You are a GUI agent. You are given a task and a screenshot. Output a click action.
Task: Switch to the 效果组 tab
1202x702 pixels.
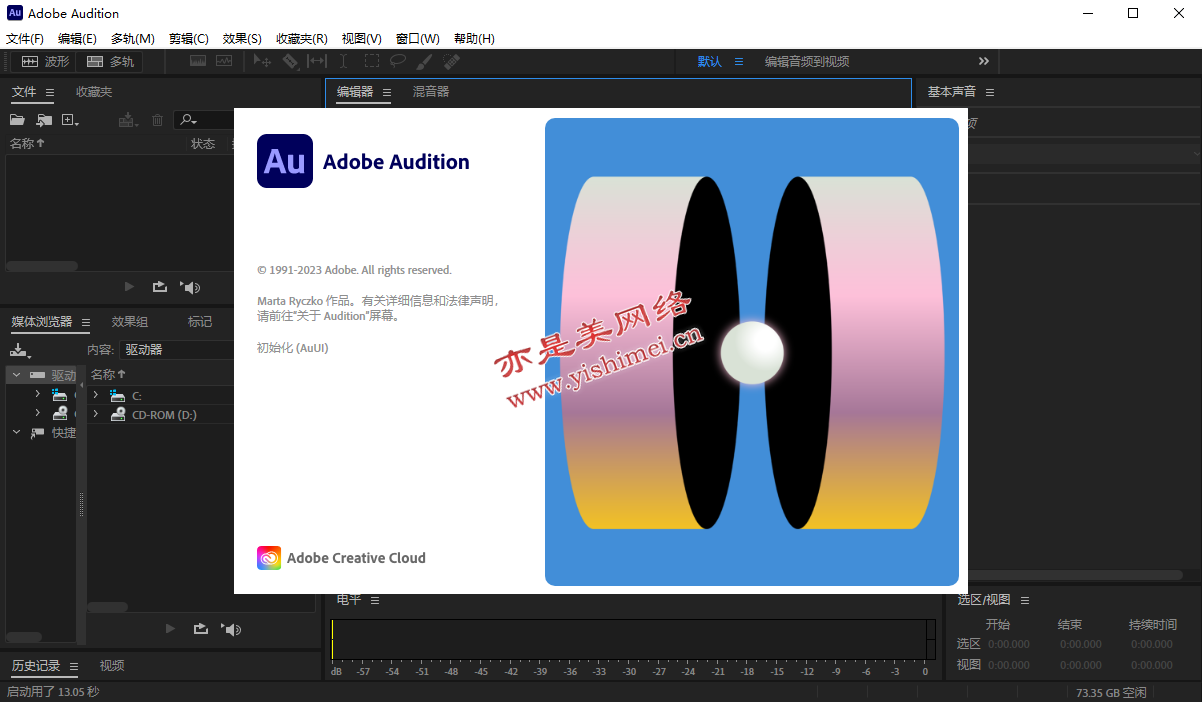point(130,322)
